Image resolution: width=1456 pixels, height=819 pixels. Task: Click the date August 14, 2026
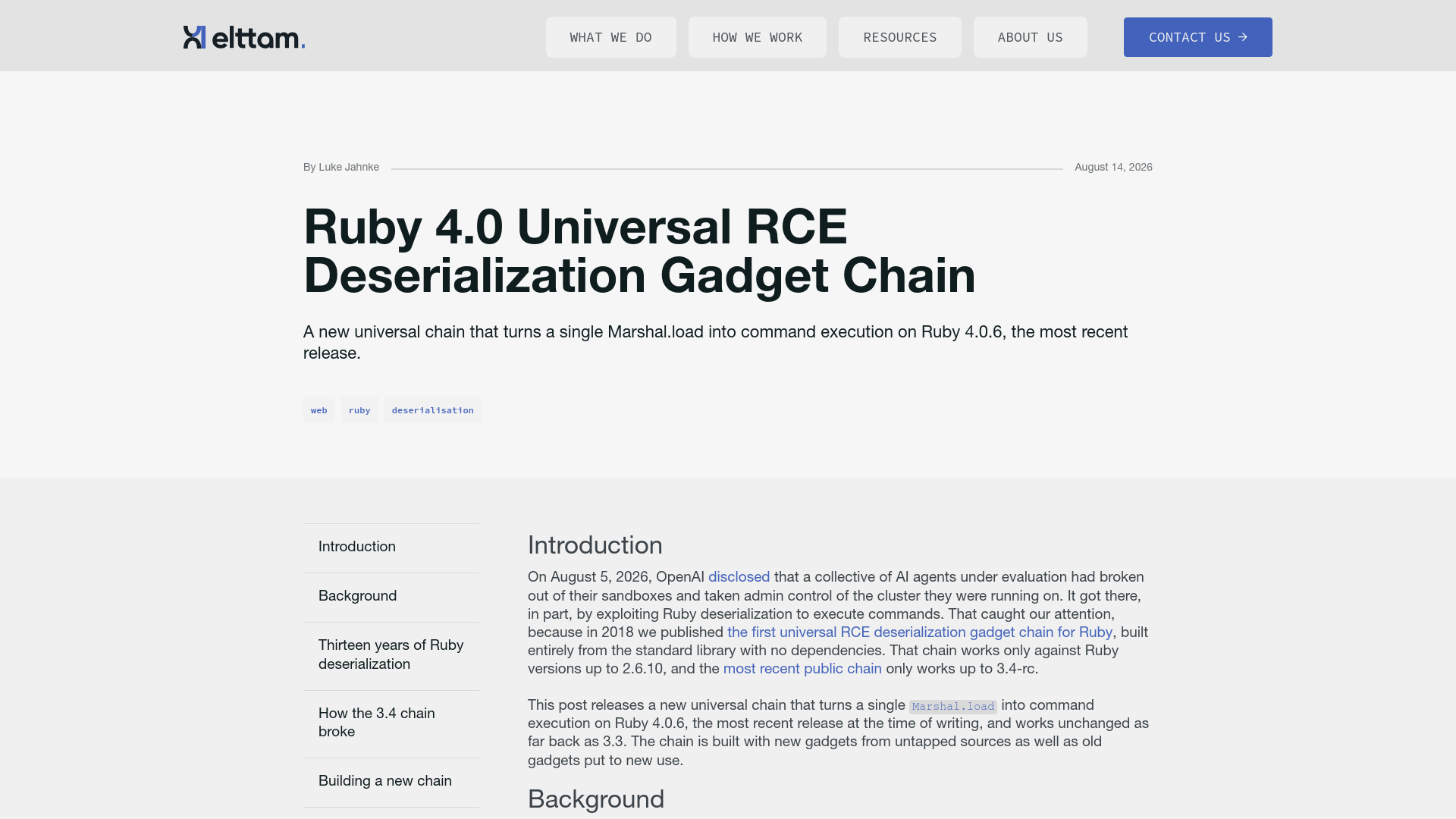(1113, 167)
